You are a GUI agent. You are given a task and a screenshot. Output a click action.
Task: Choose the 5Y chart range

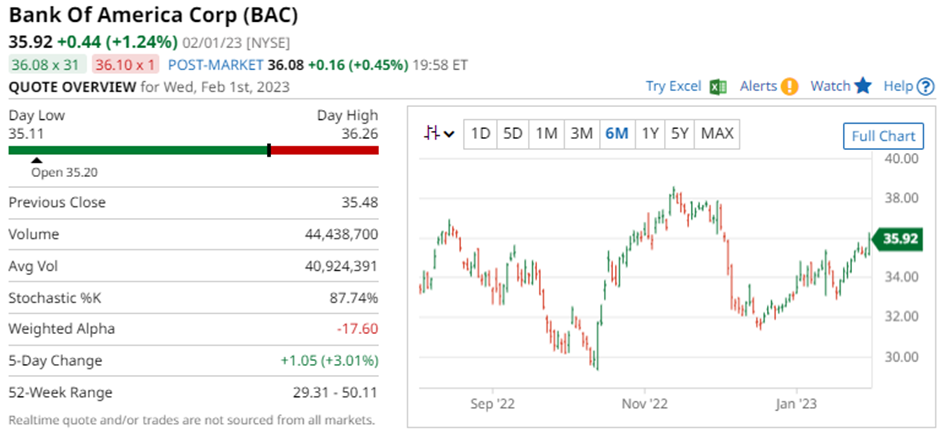[680, 133]
